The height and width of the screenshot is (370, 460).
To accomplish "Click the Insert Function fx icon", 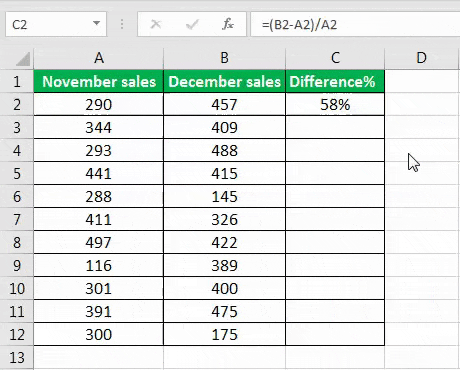I will (x=228, y=24).
